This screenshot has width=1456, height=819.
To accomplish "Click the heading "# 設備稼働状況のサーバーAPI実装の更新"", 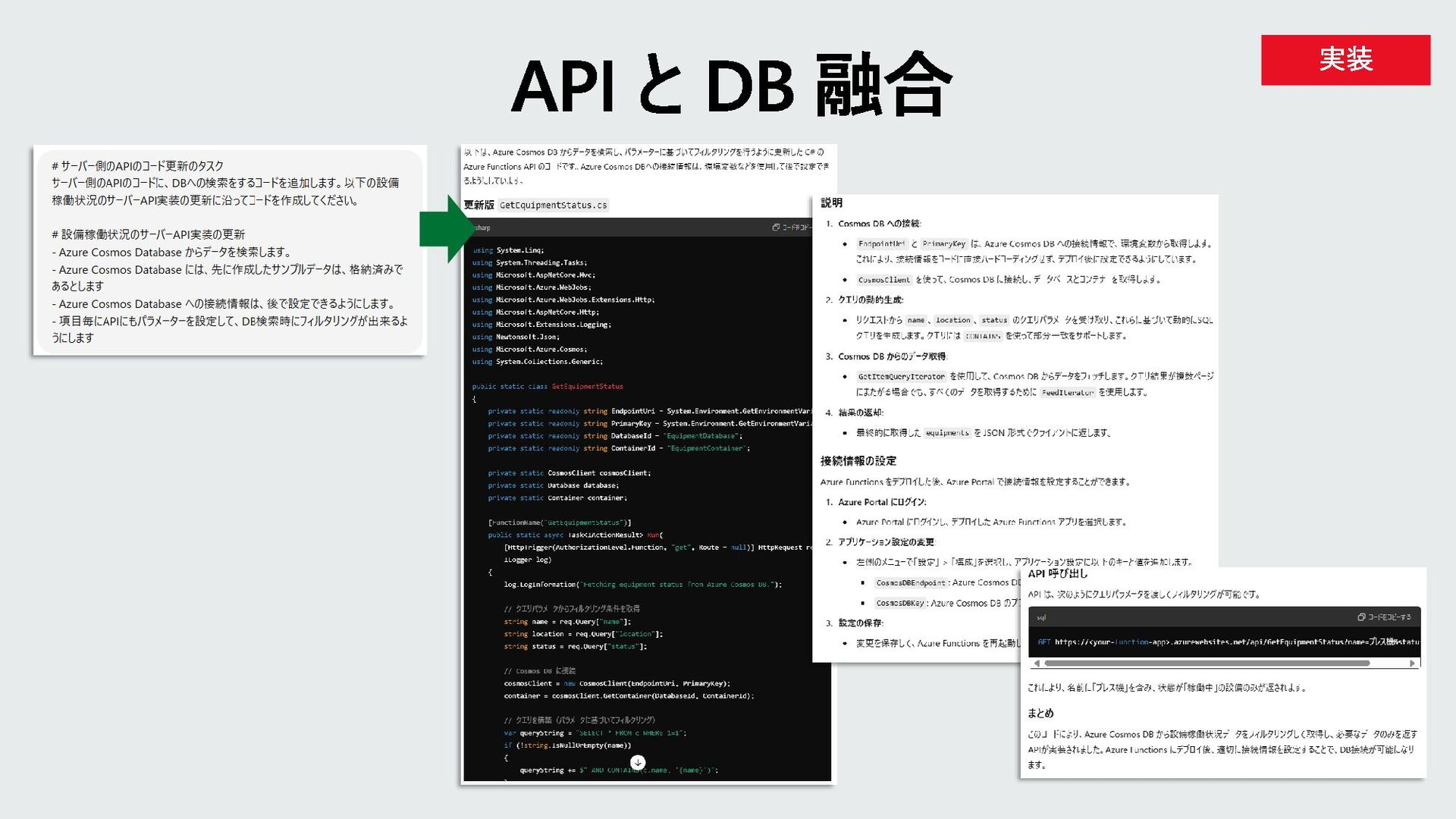I will click(x=148, y=234).
